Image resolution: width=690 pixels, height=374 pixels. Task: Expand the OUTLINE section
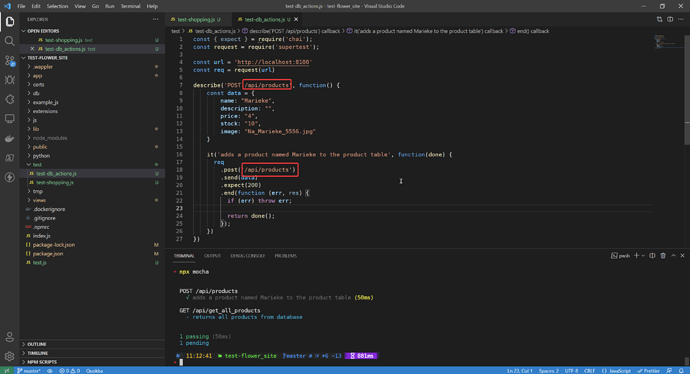tap(37, 344)
